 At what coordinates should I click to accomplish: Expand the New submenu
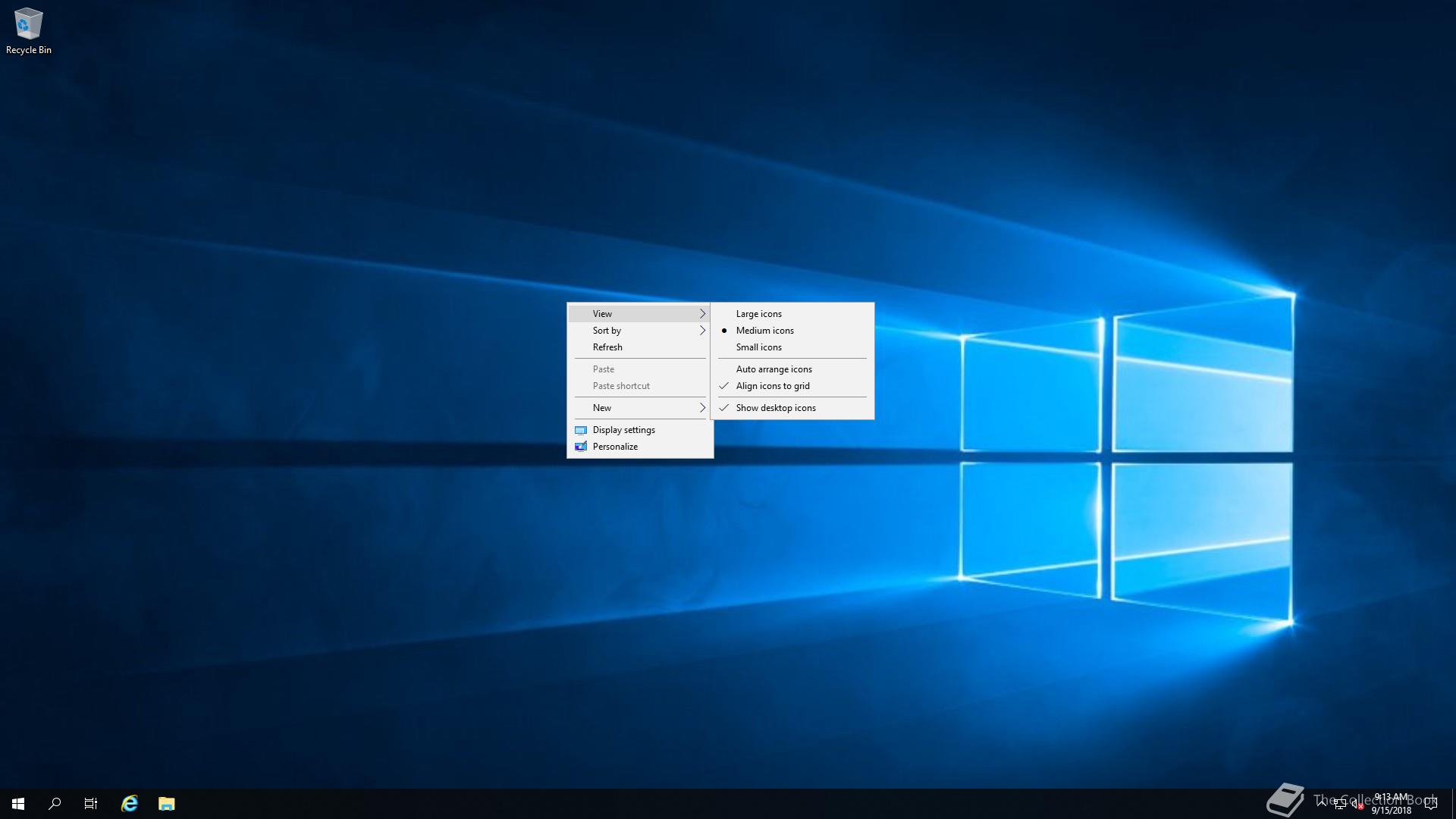pyautogui.click(x=639, y=408)
